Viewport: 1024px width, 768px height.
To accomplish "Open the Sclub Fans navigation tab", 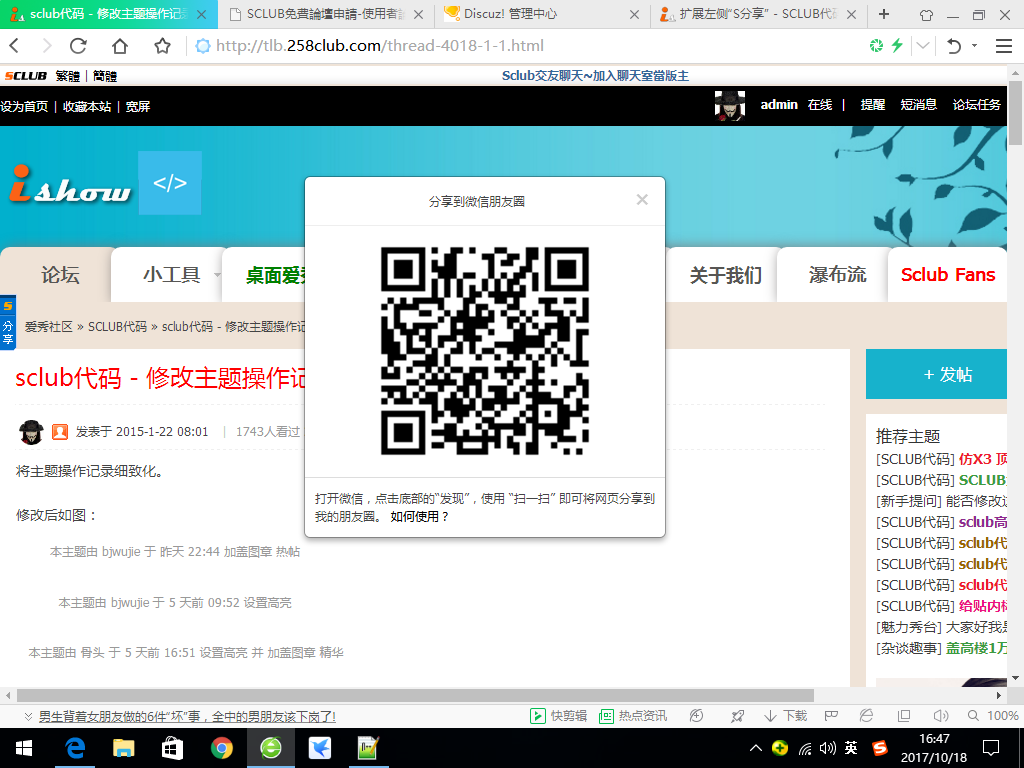I will 948,275.
